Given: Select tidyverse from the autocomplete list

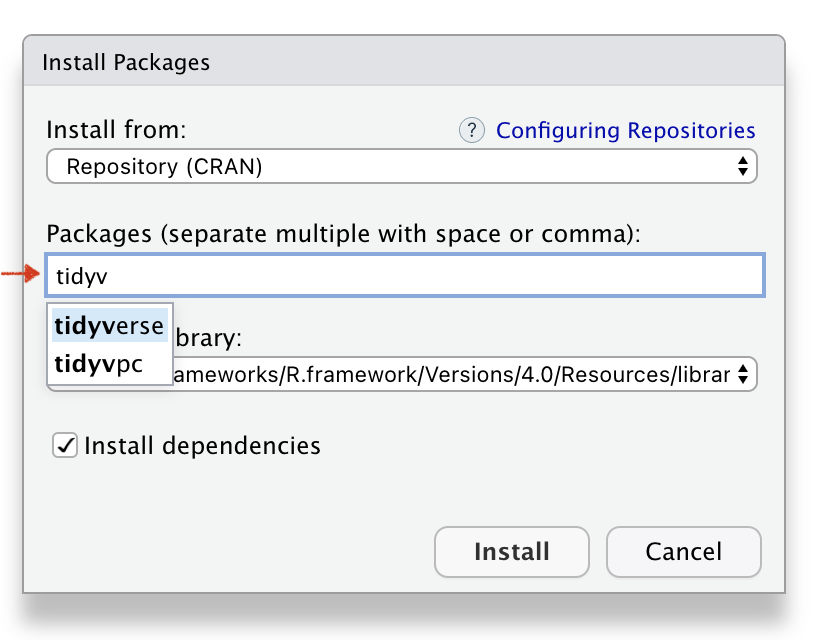Looking at the screenshot, I should [109, 325].
